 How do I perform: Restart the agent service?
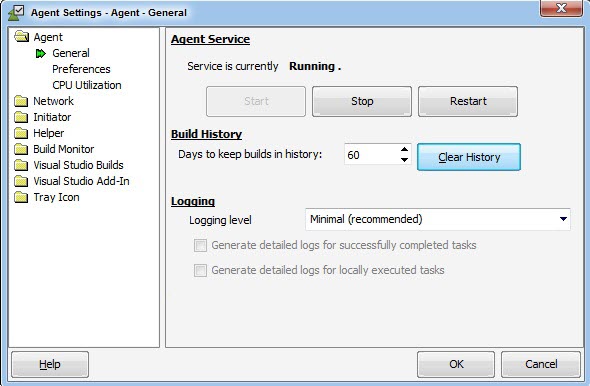(468, 101)
